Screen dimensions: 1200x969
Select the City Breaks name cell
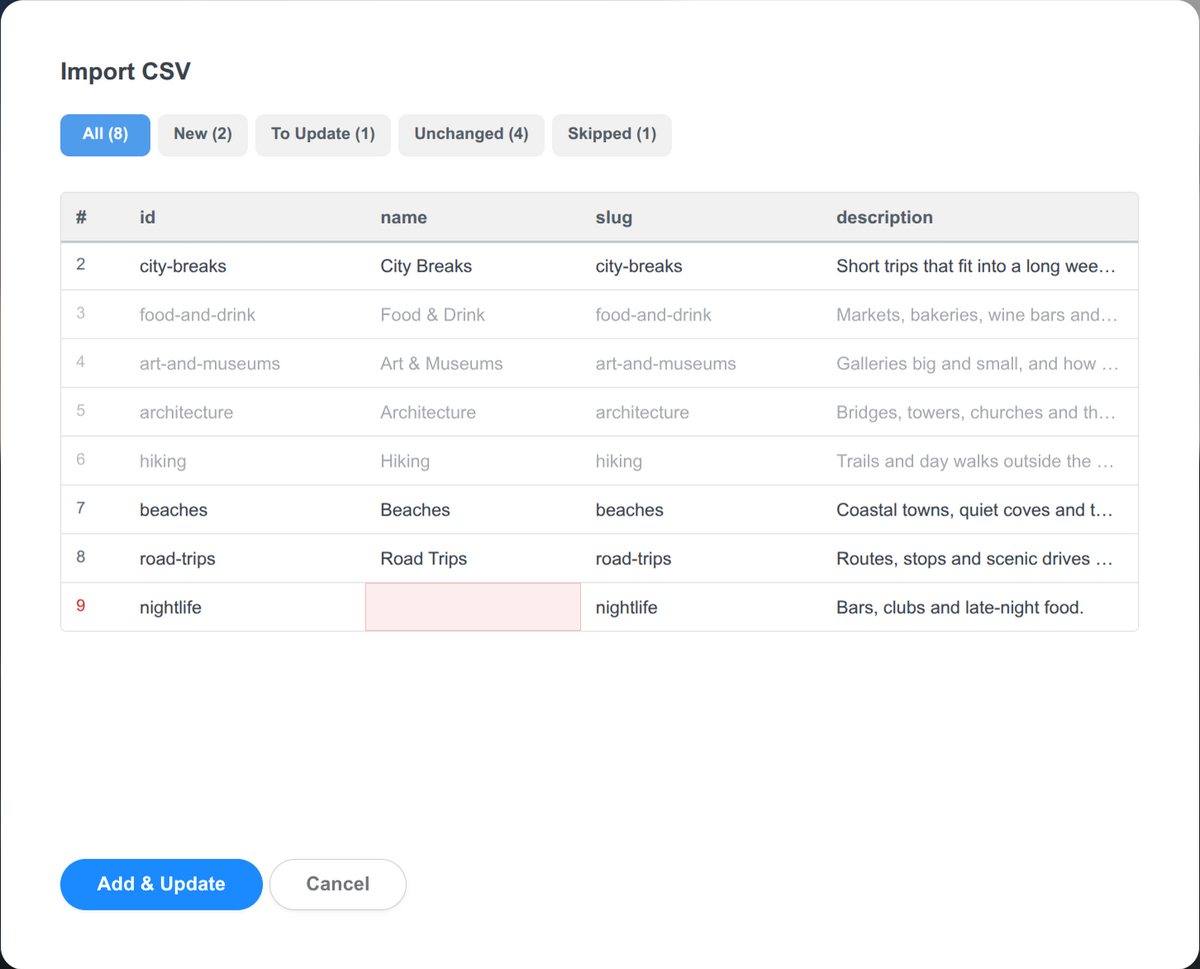click(473, 266)
